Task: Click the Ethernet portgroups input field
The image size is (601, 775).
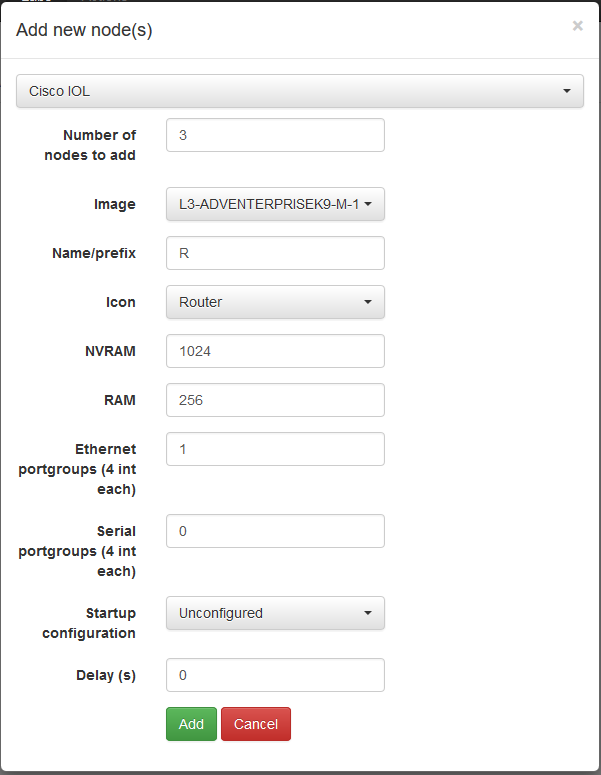Action: pyautogui.click(x=275, y=449)
